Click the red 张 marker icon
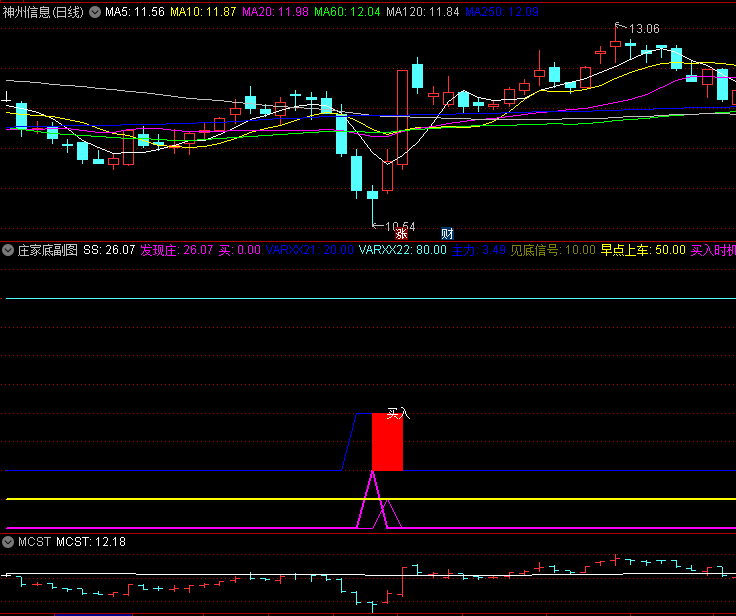 tap(401, 233)
